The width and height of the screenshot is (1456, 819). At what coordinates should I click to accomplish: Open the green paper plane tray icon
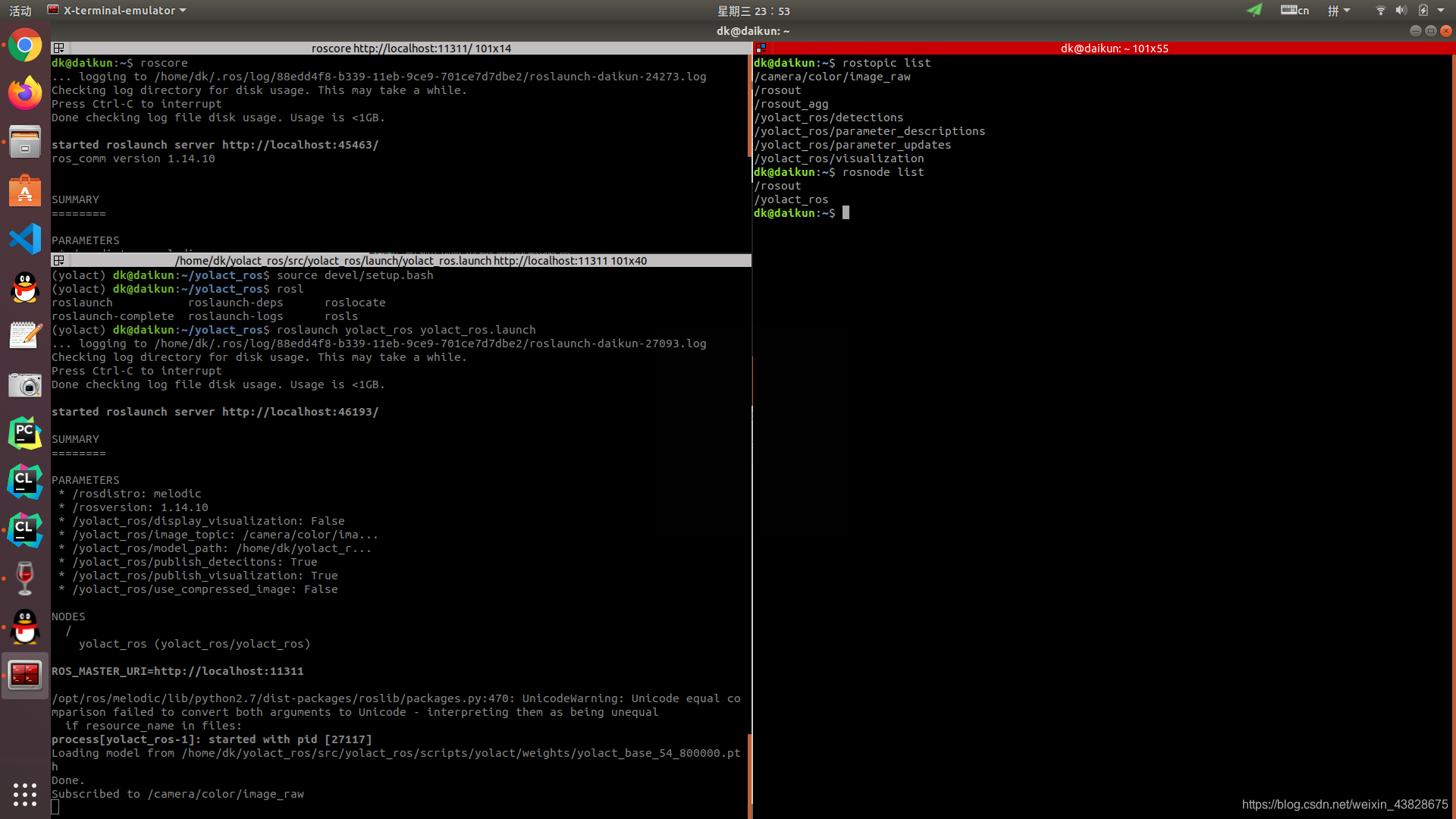(x=1254, y=11)
